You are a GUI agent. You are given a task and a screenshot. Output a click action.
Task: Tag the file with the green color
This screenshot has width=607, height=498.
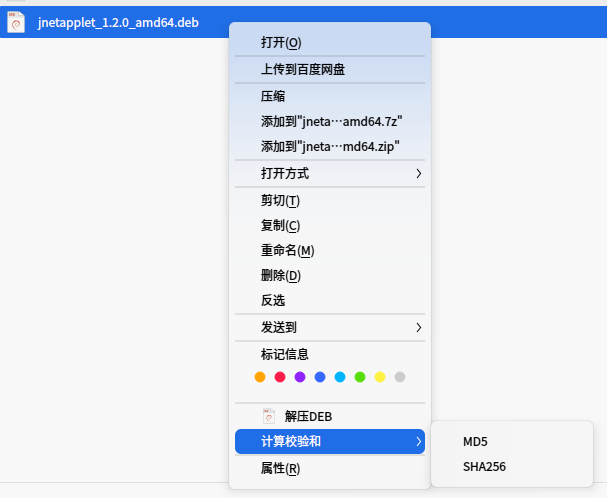point(360,377)
